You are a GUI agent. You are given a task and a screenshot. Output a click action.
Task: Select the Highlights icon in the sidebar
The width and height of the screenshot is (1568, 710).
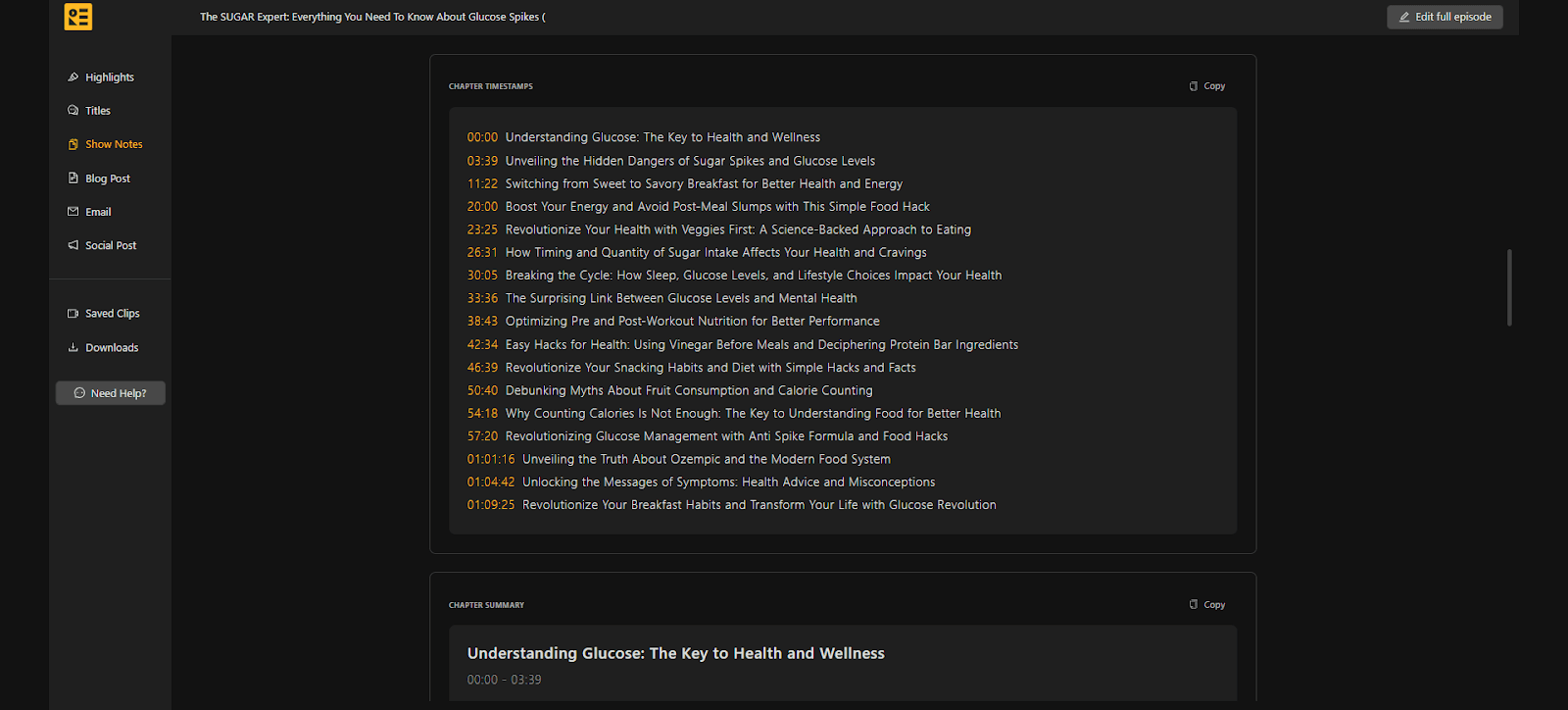point(72,76)
